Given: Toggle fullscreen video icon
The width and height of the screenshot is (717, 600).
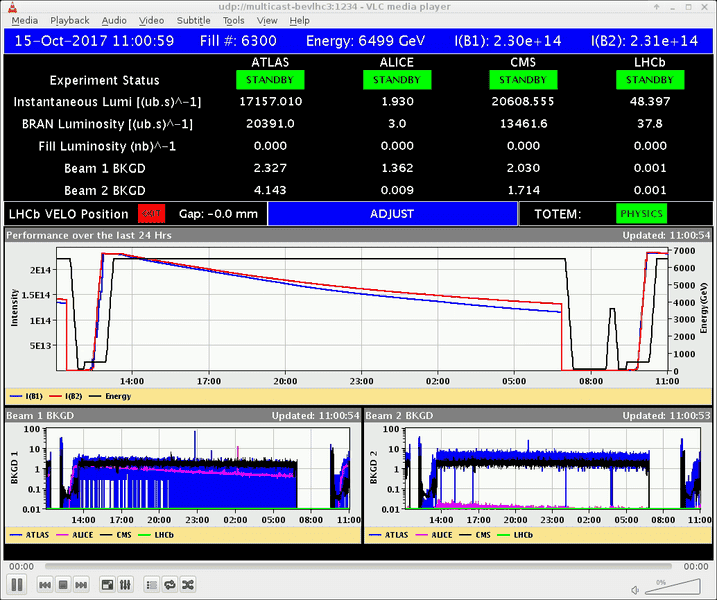Looking at the screenshot, I should click(107, 585).
